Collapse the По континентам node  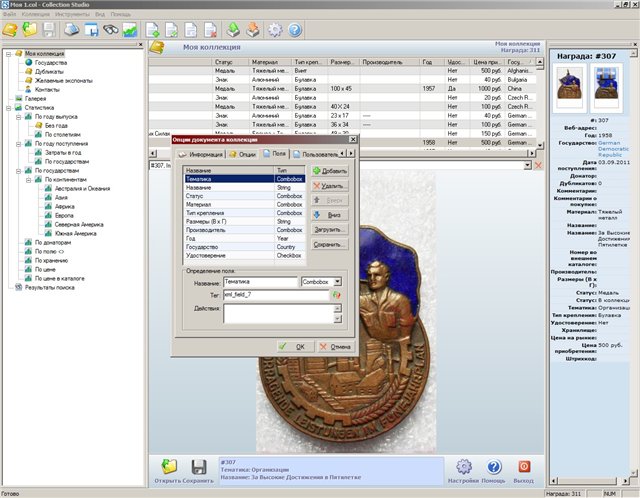28,180
